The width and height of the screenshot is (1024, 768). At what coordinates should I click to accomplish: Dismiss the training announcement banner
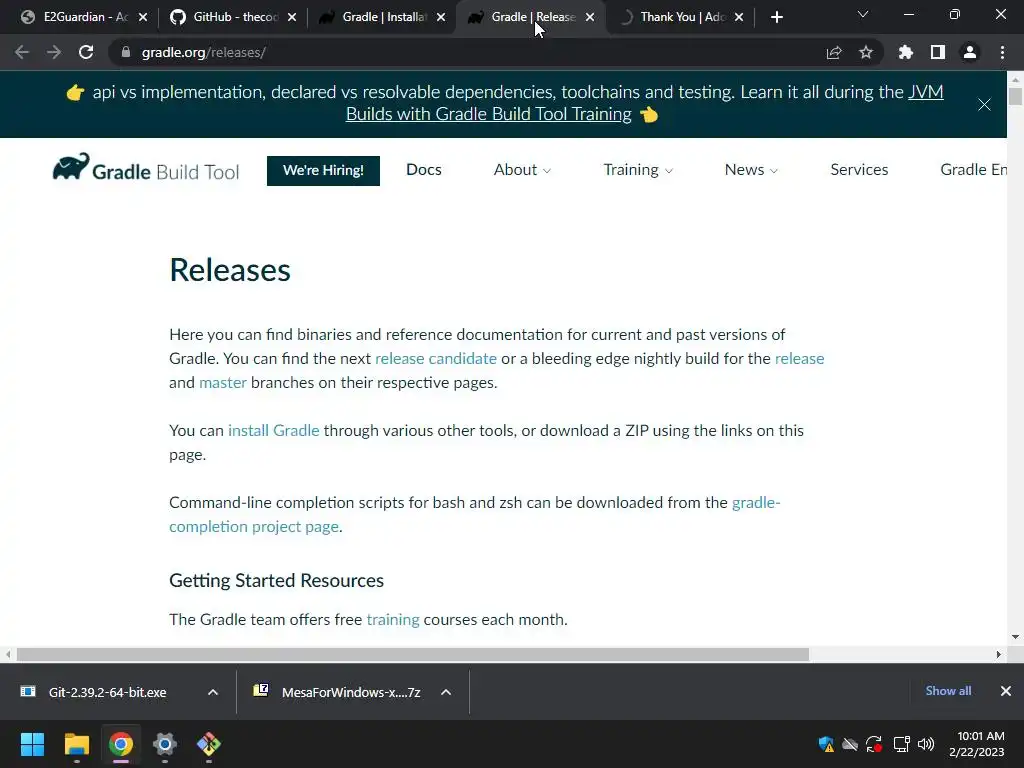984,104
